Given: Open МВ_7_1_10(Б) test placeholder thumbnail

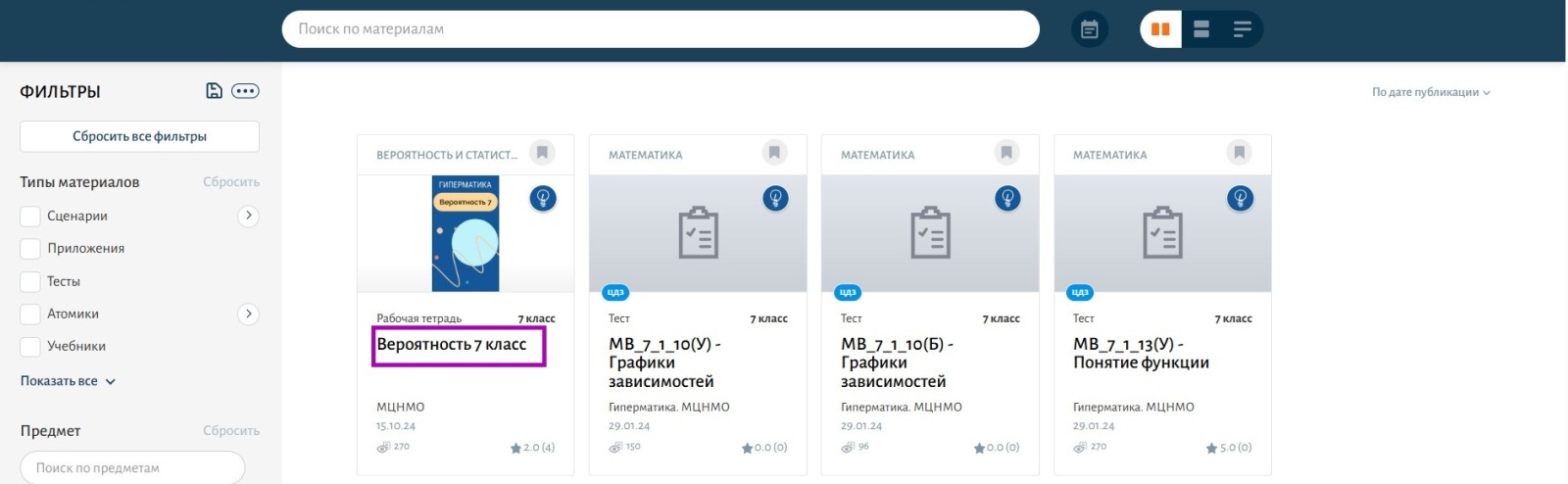Looking at the screenshot, I should coord(930,233).
